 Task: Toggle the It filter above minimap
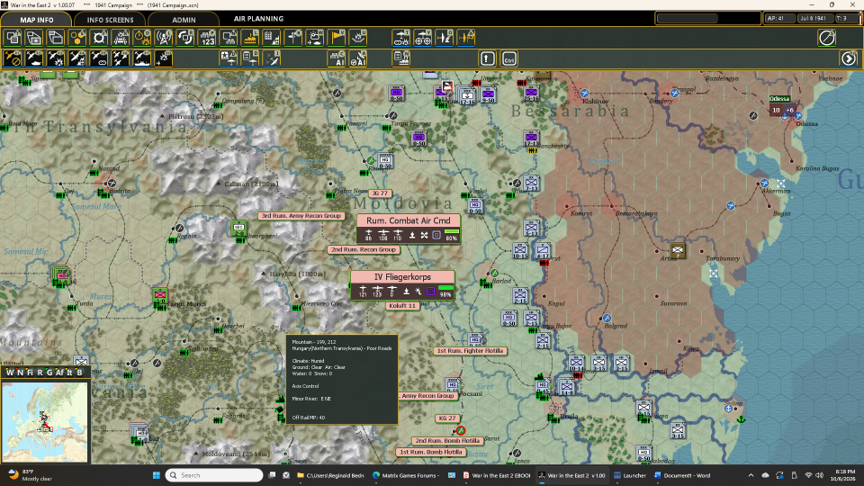click(x=69, y=372)
